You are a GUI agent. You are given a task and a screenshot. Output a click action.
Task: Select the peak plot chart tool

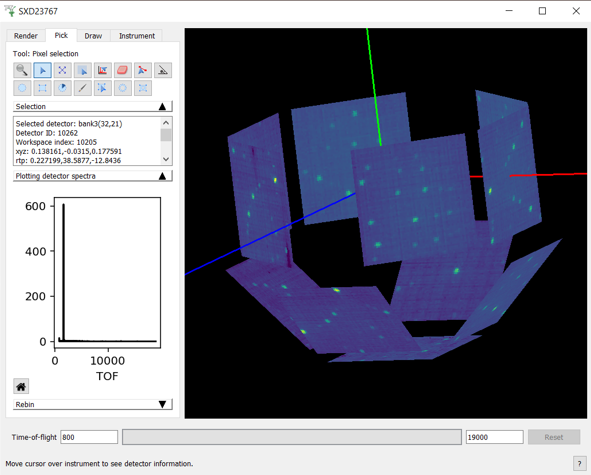(x=103, y=70)
